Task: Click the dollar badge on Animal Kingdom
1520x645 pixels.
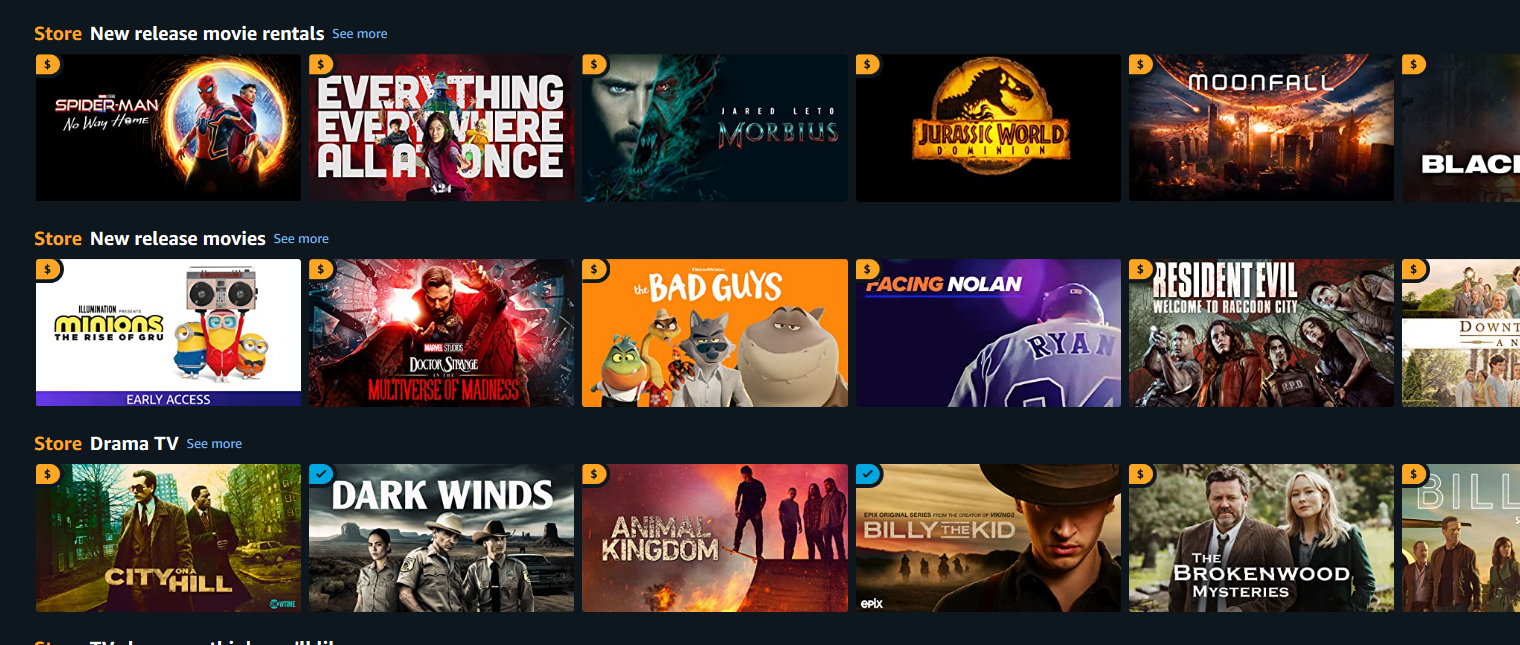Action: 594,474
